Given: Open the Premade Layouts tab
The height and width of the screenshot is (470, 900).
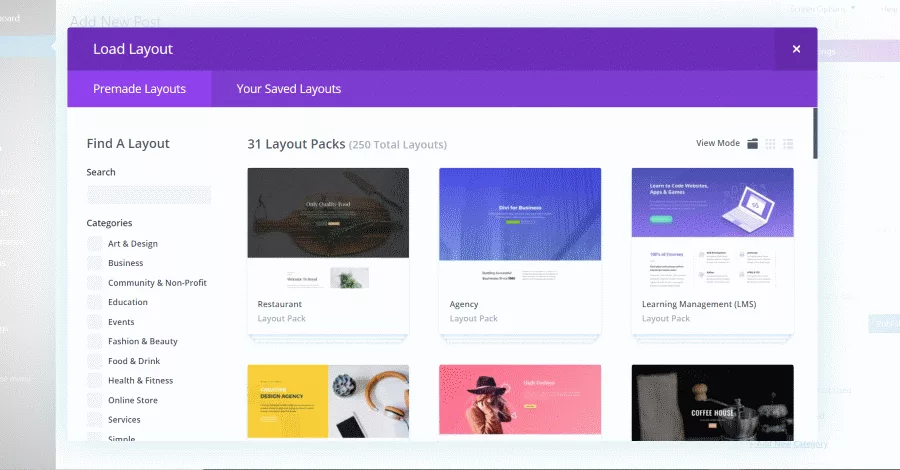Looking at the screenshot, I should [x=139, y=89].
